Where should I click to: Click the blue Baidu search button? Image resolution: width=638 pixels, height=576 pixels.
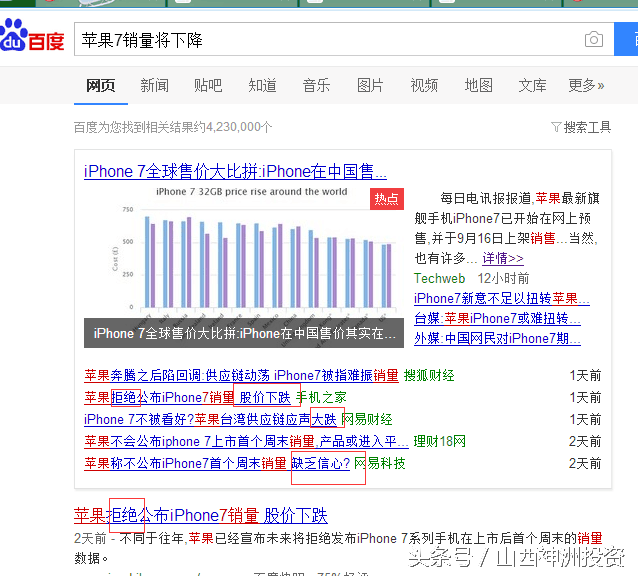(x=626, y=39)
